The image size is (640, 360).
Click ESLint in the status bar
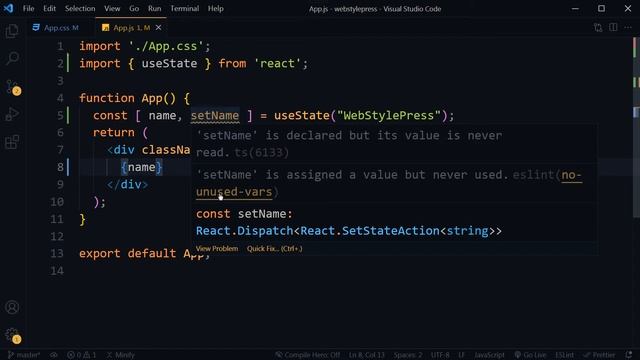point(564,355)
